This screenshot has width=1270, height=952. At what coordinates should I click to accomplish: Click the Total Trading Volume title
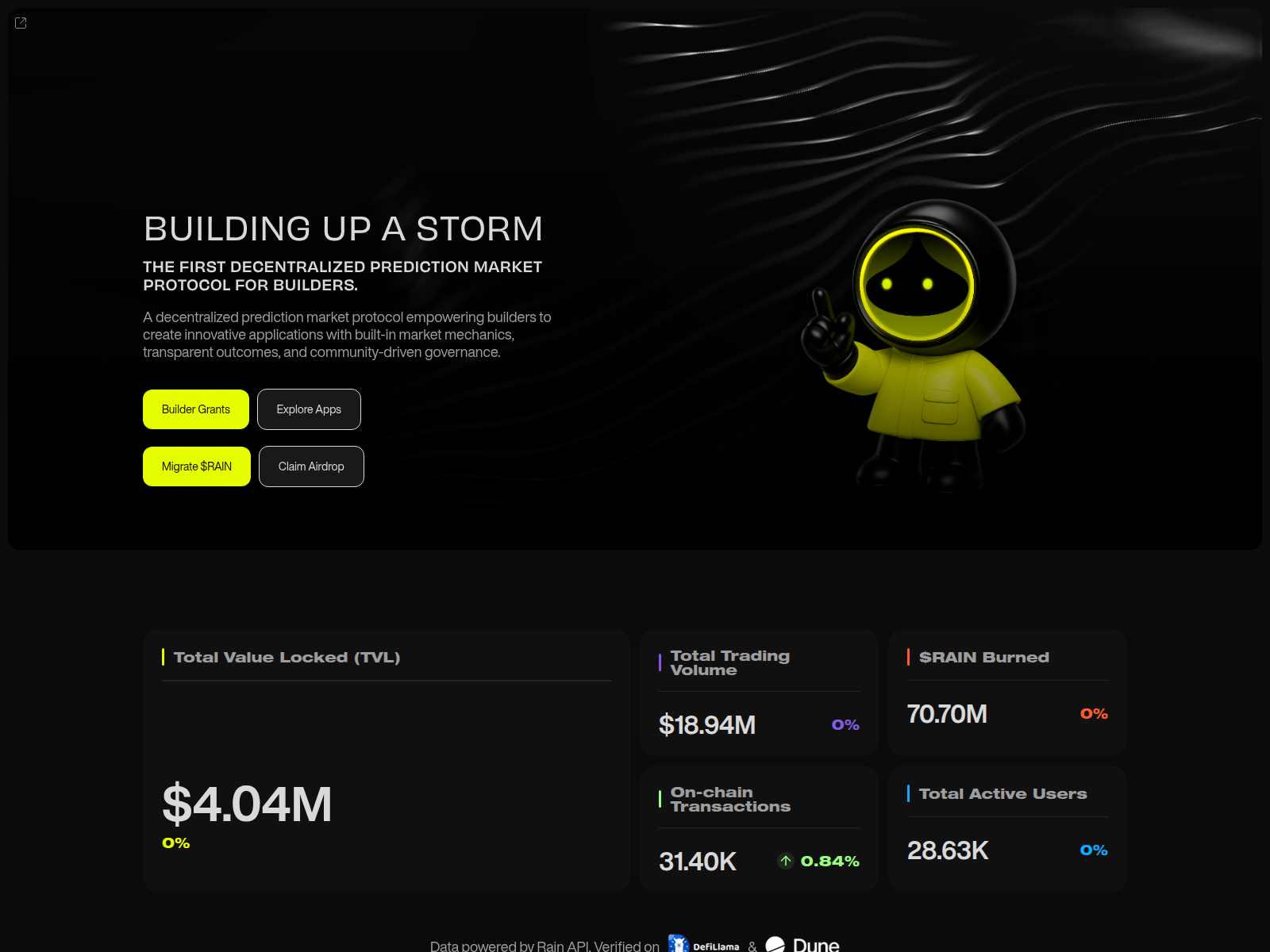click(x=730, y=662)
